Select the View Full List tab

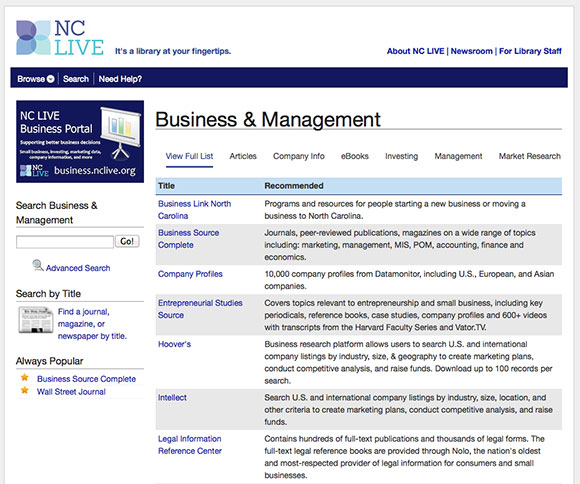click(189, 156)
